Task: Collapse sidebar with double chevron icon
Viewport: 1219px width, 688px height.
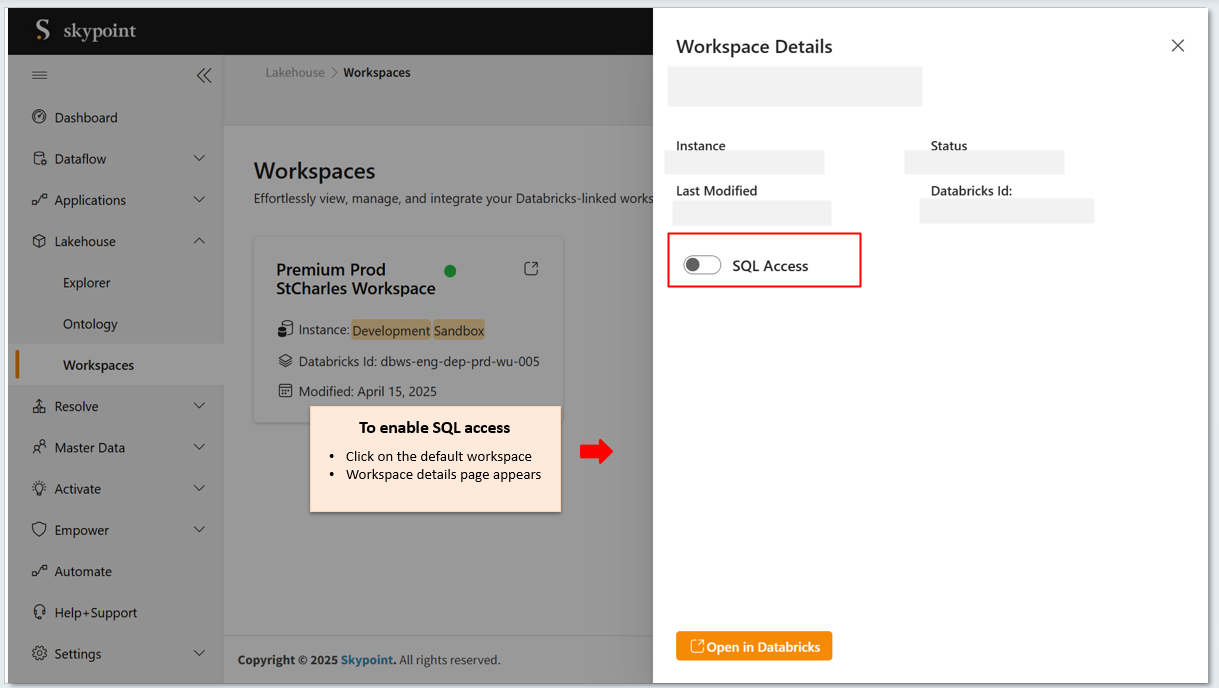Action: coord(204,75)
